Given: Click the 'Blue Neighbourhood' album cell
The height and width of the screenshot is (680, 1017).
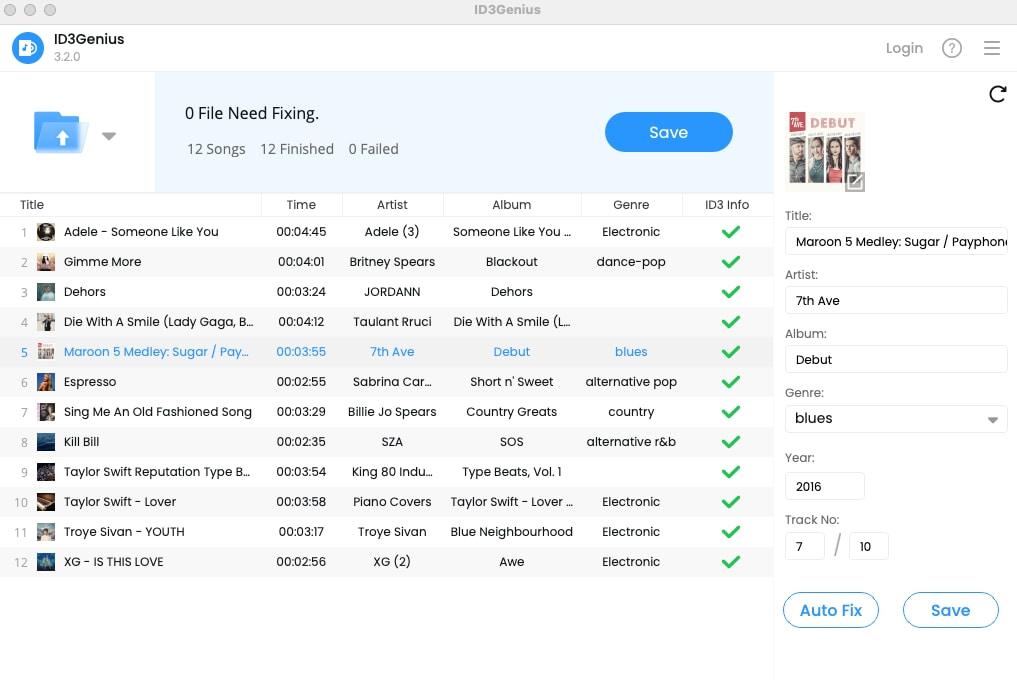Looking at the screenshot, I should [512, 532].
